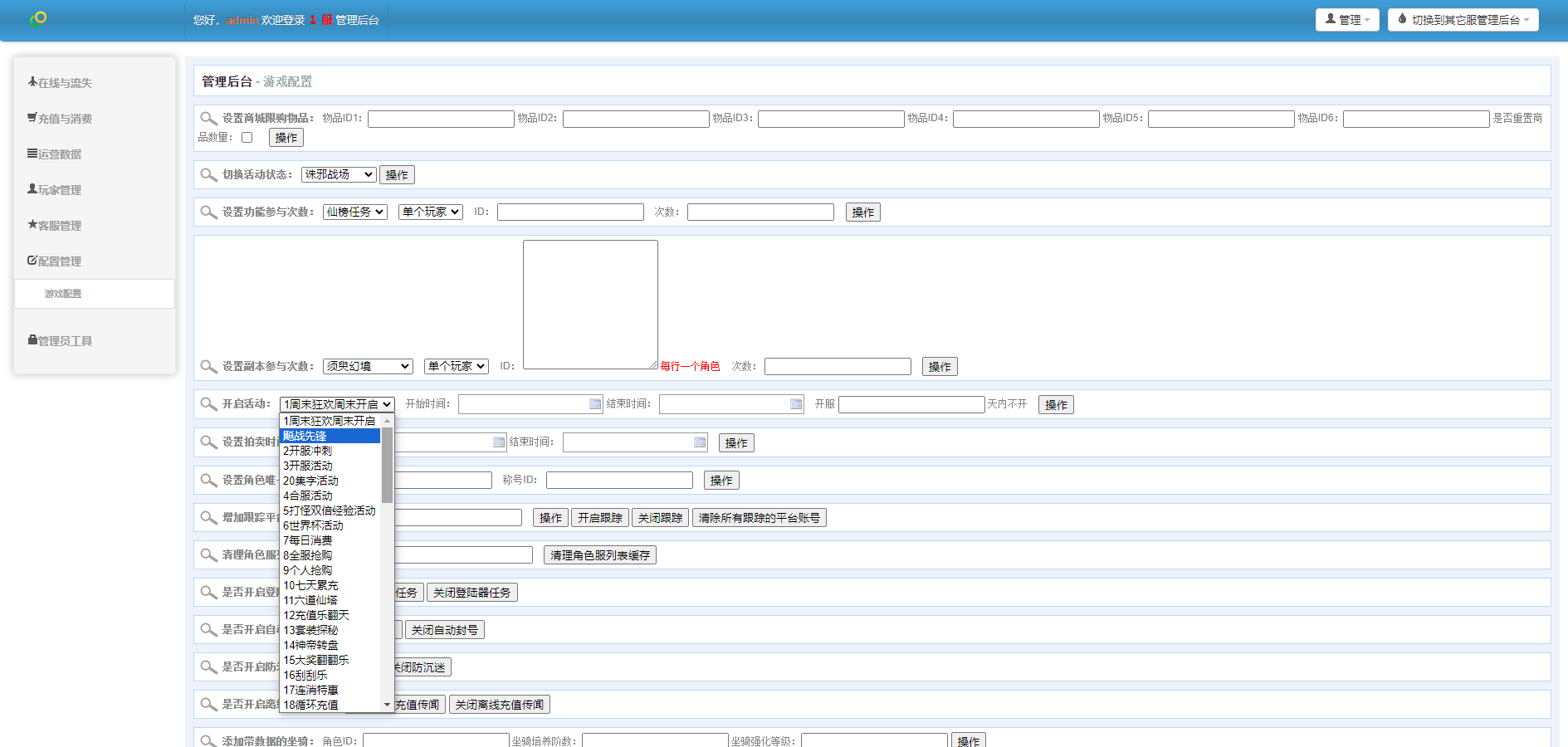The width and height of the screenshot is (1568, 747).
Task: Choose 12充值乐翻天 from the open list
Action: pos(316,615)
